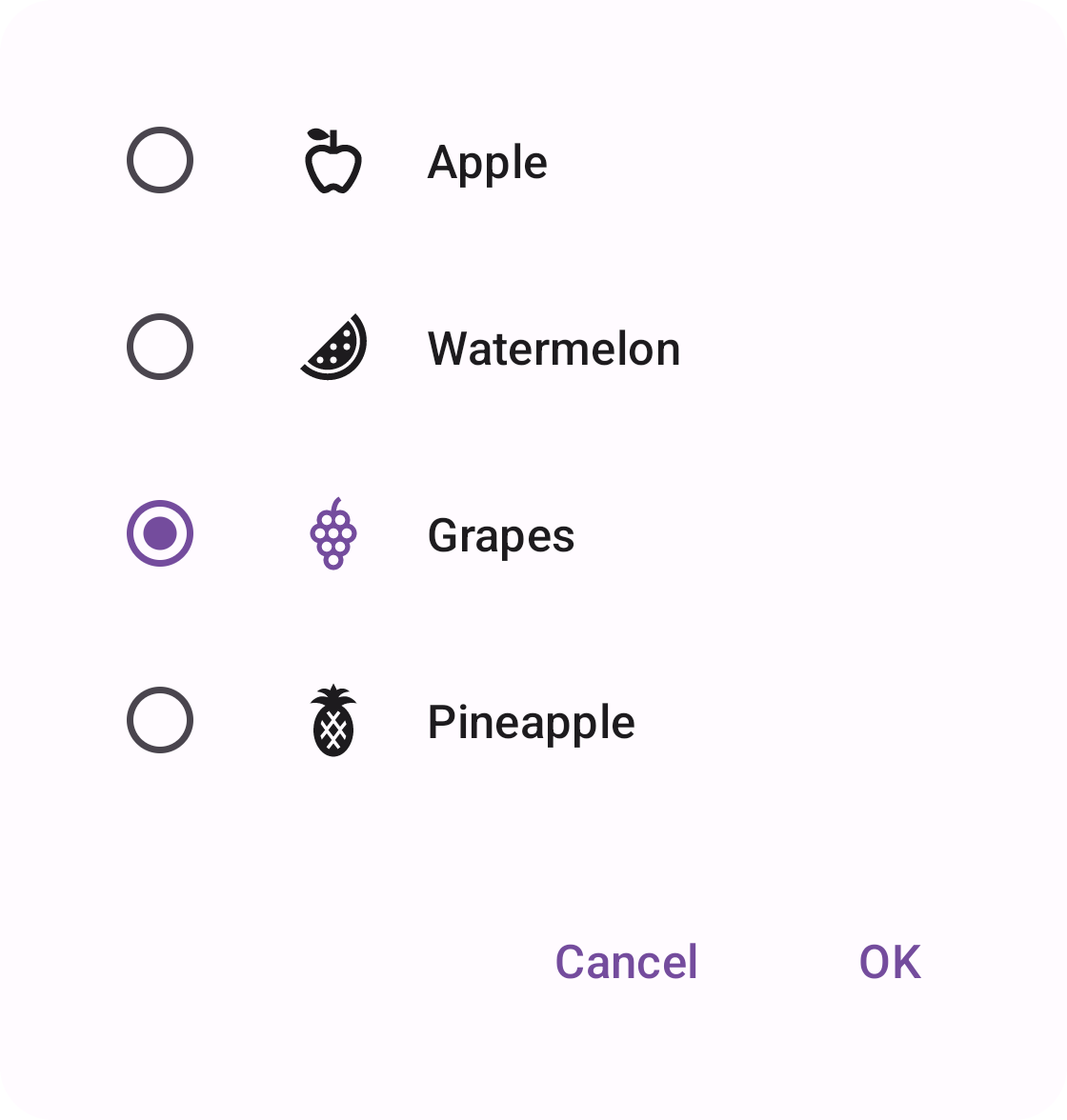Click the selected Grapes radio button
The width and height of the screenshot is (1067, 1120).
(160, 533)
